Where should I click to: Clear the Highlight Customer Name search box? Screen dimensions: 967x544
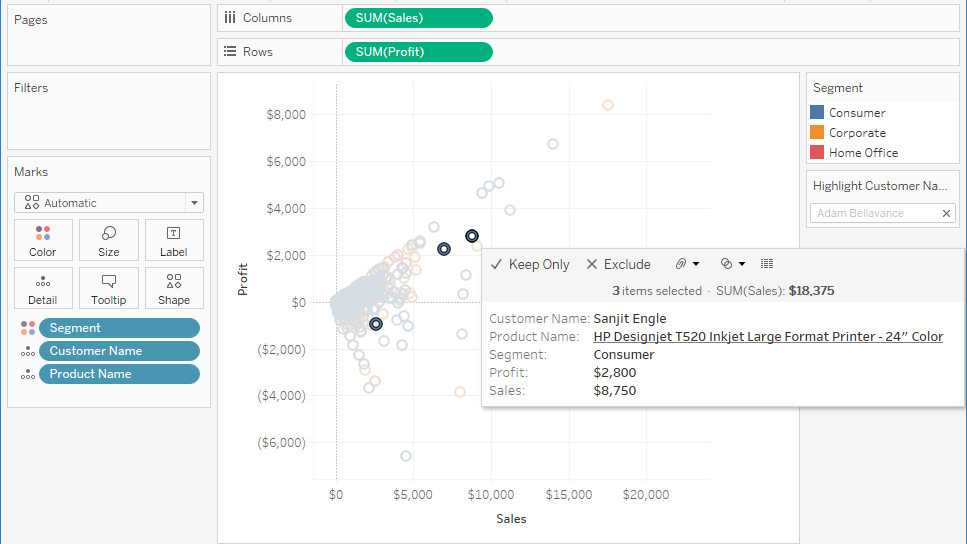pyautogui.click(x=946, y=213)
